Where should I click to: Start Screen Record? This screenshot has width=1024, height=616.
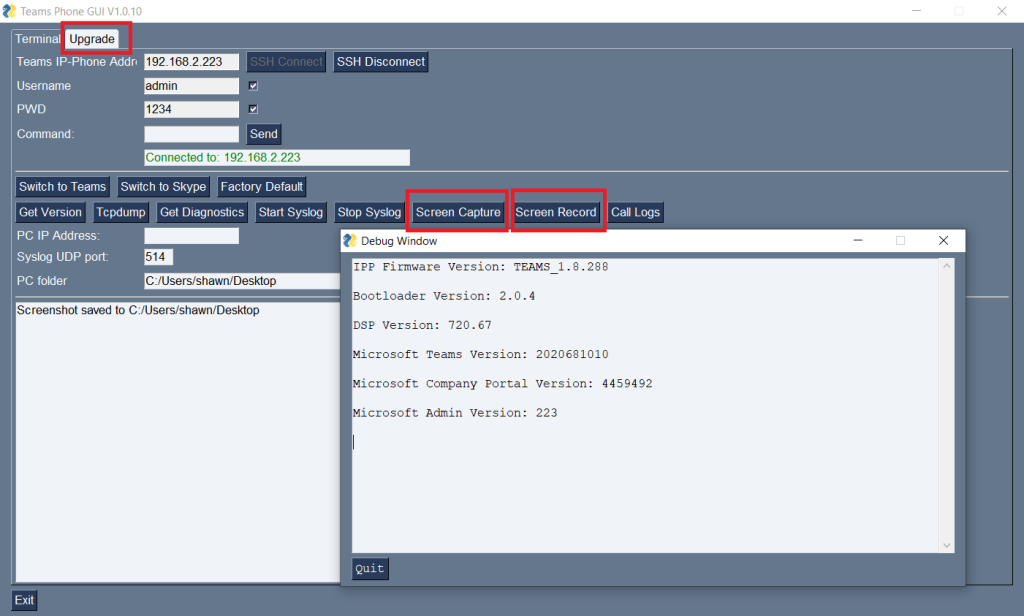click(x=556, y=212)
